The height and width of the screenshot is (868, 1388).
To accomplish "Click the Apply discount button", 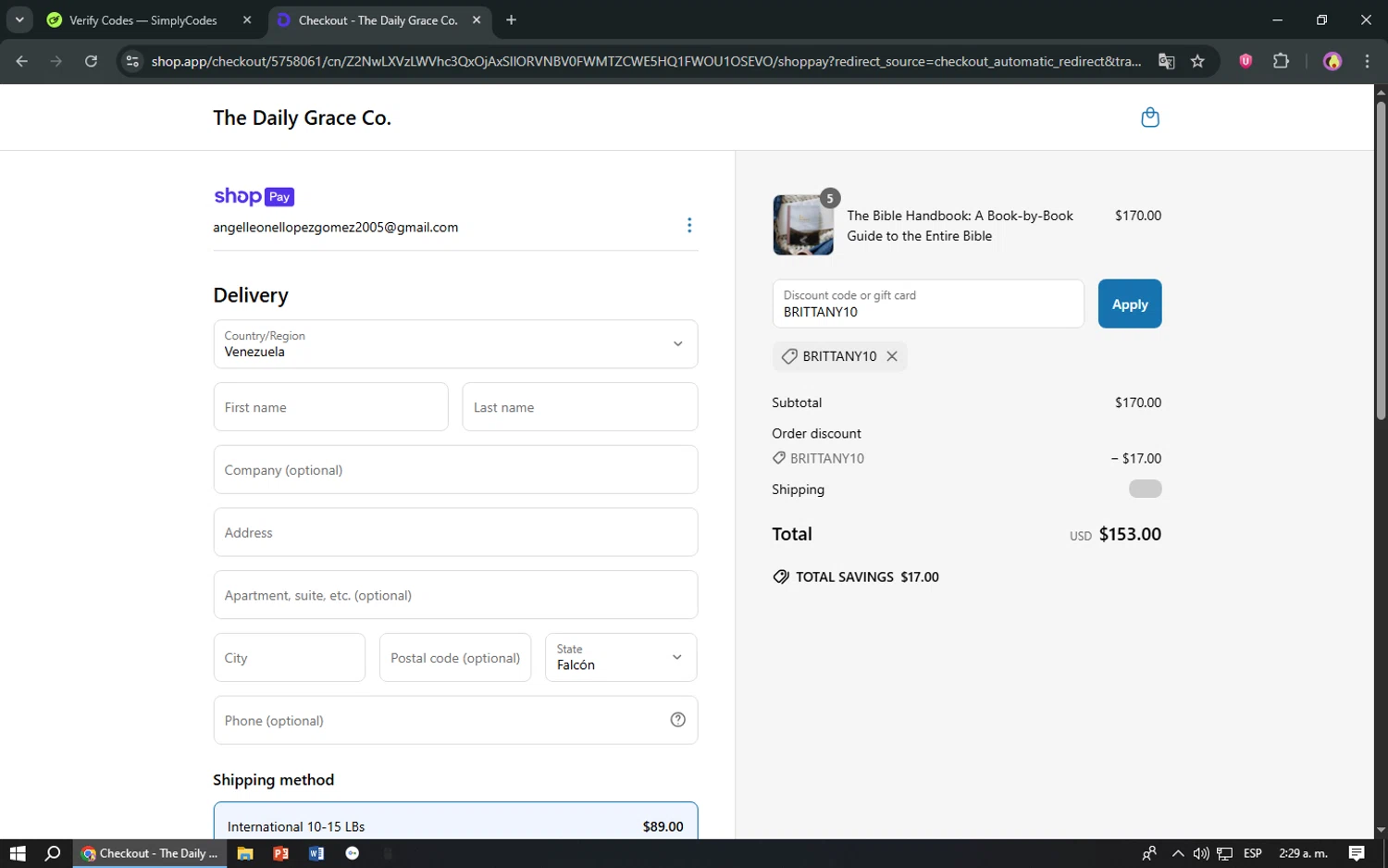I will [x=1129, y=304].
